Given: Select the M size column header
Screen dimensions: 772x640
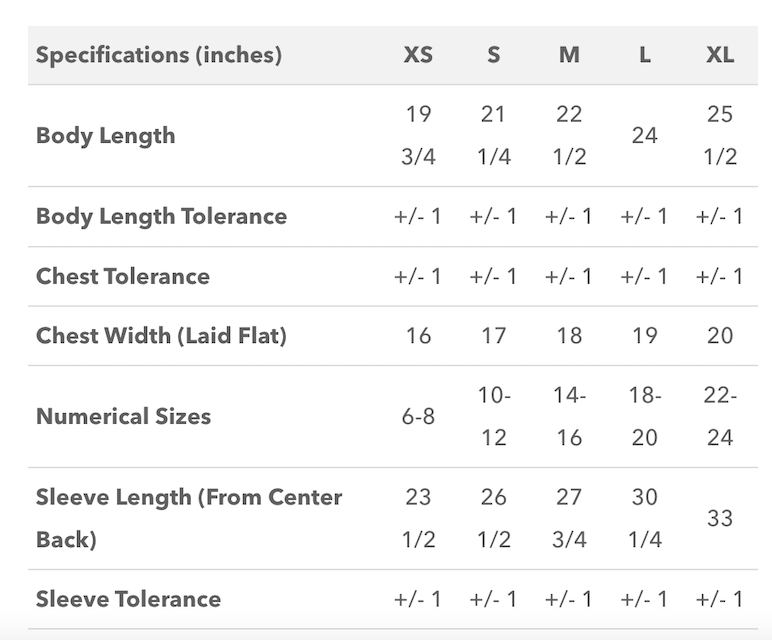Looking at the screenshot, I should tap(569, 55).
